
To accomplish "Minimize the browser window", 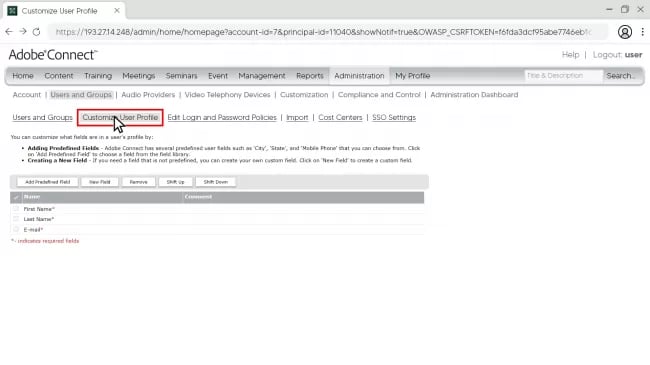I will point(609,9).
